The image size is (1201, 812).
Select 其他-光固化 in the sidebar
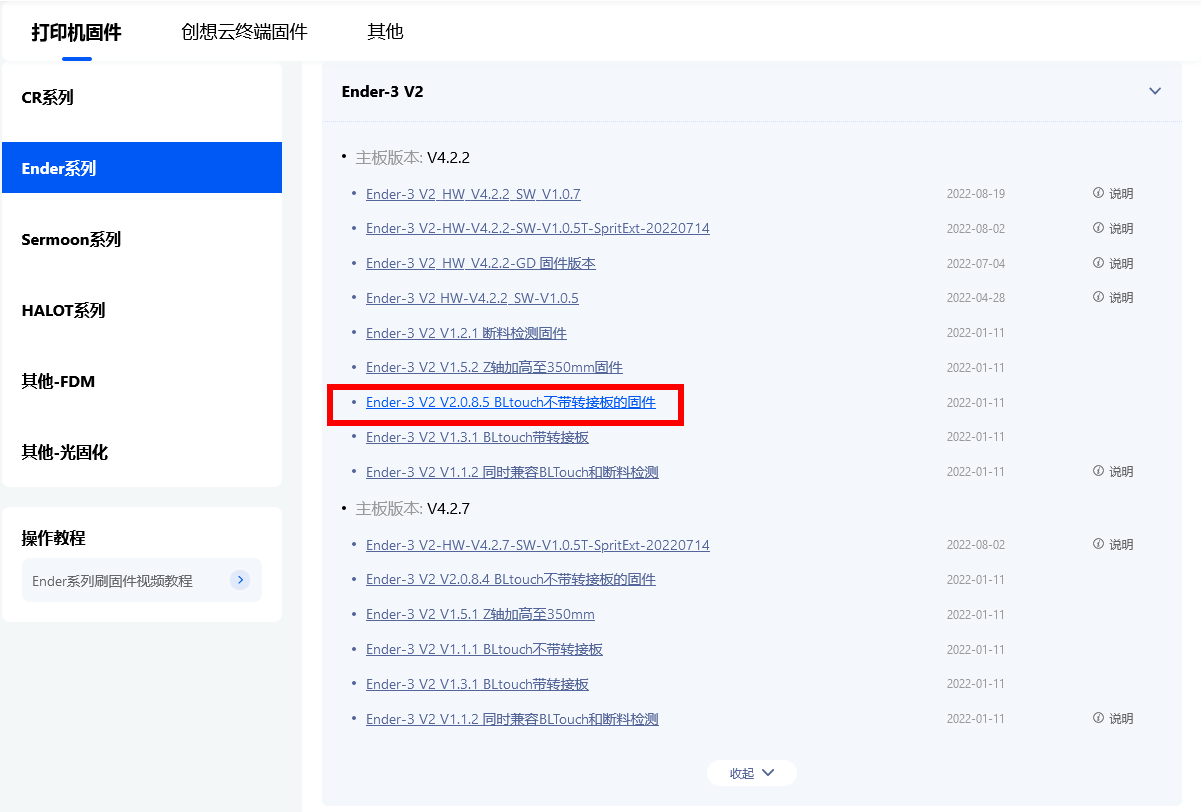[x=142, y=453]
